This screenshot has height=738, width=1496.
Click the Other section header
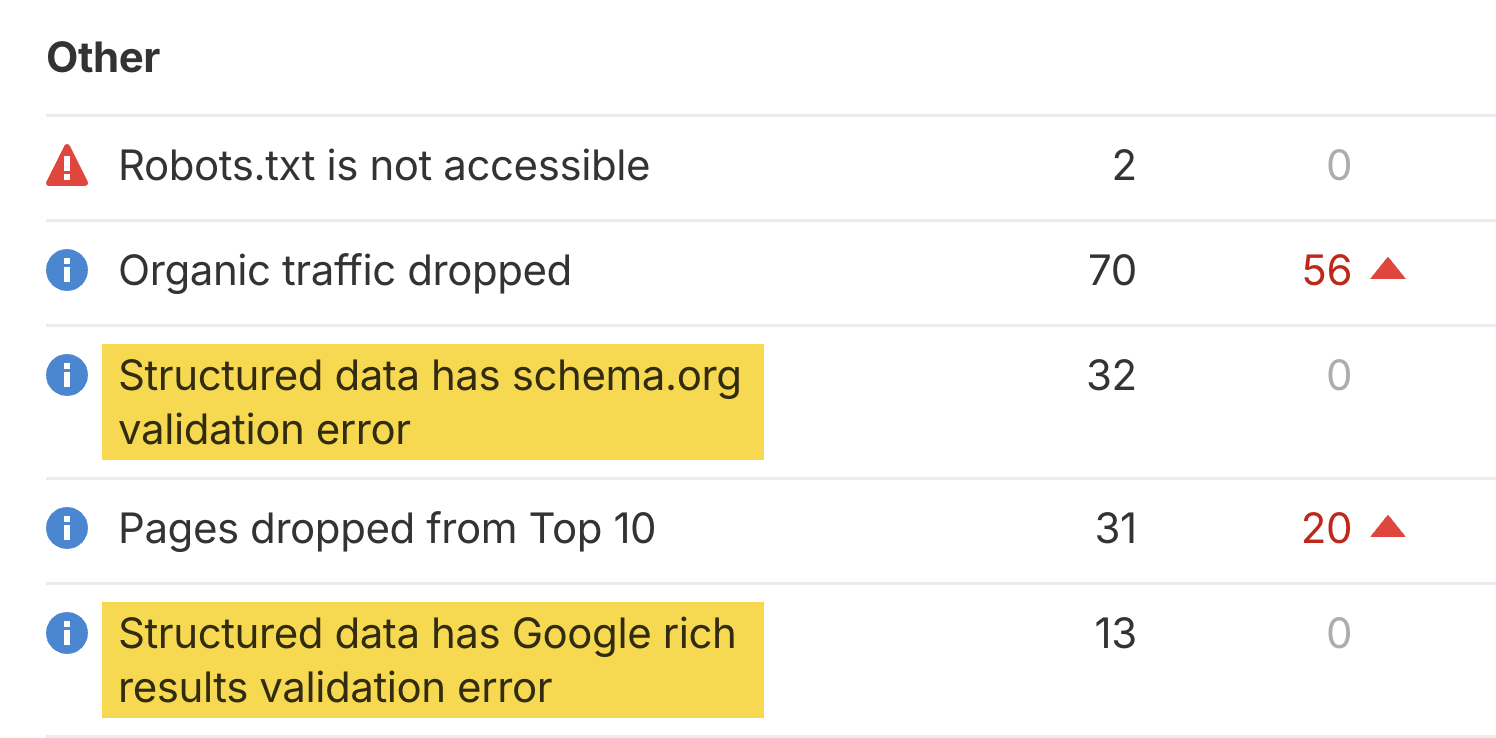point(102,57)
